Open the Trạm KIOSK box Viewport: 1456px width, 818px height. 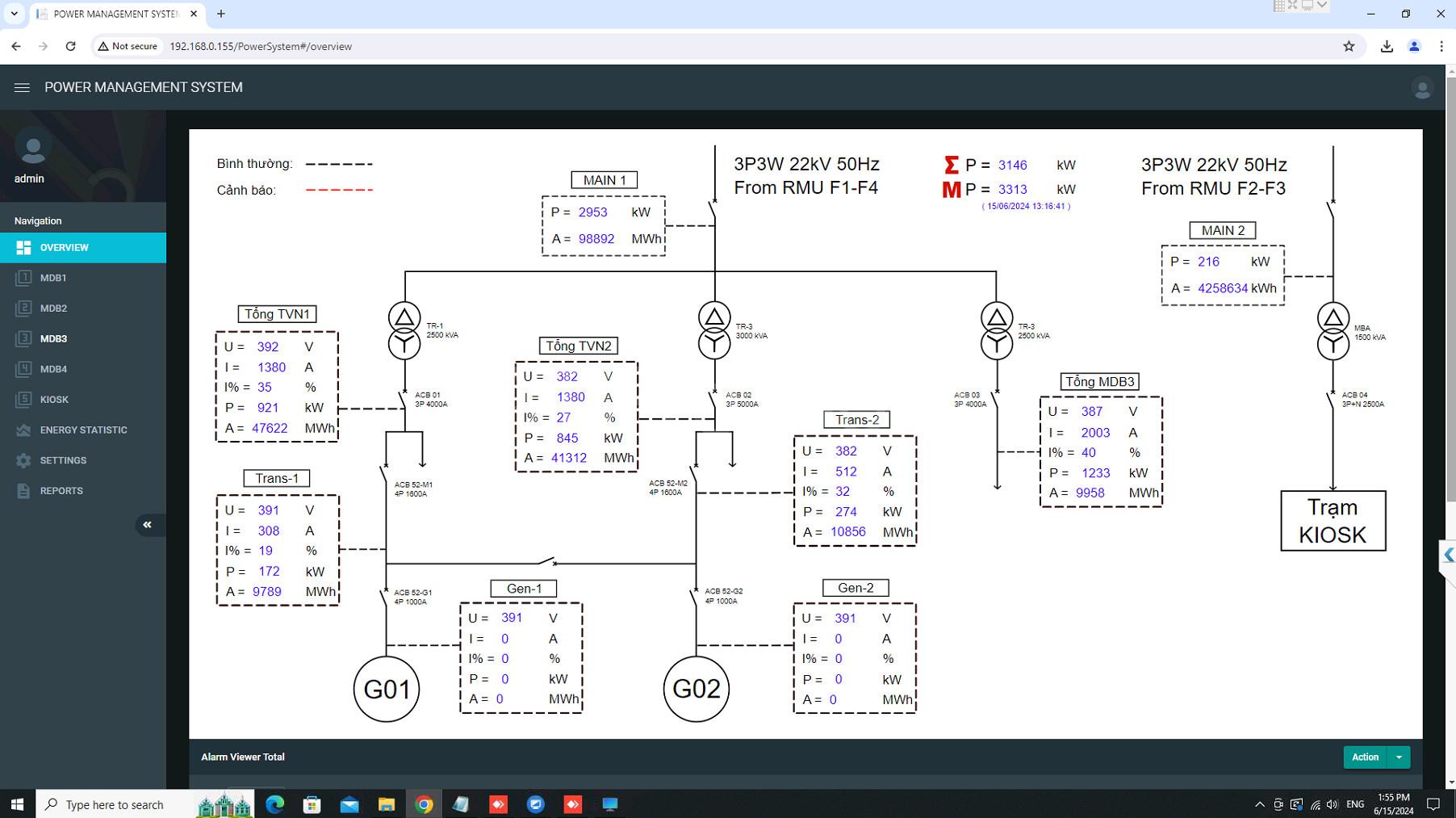click(x=1333, y=521)
